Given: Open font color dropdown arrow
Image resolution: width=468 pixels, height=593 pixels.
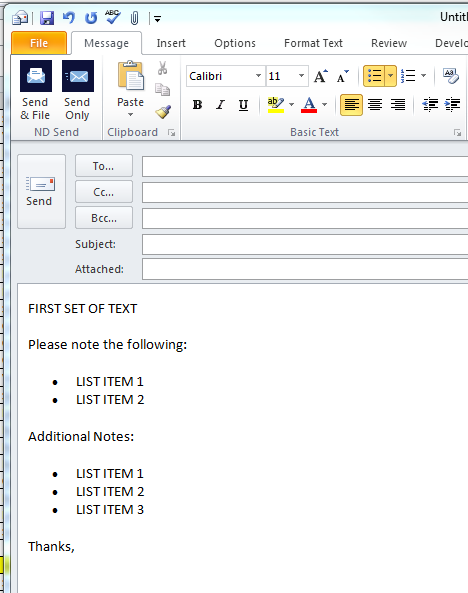Looking at the screenshot, I should pos(324,105).
